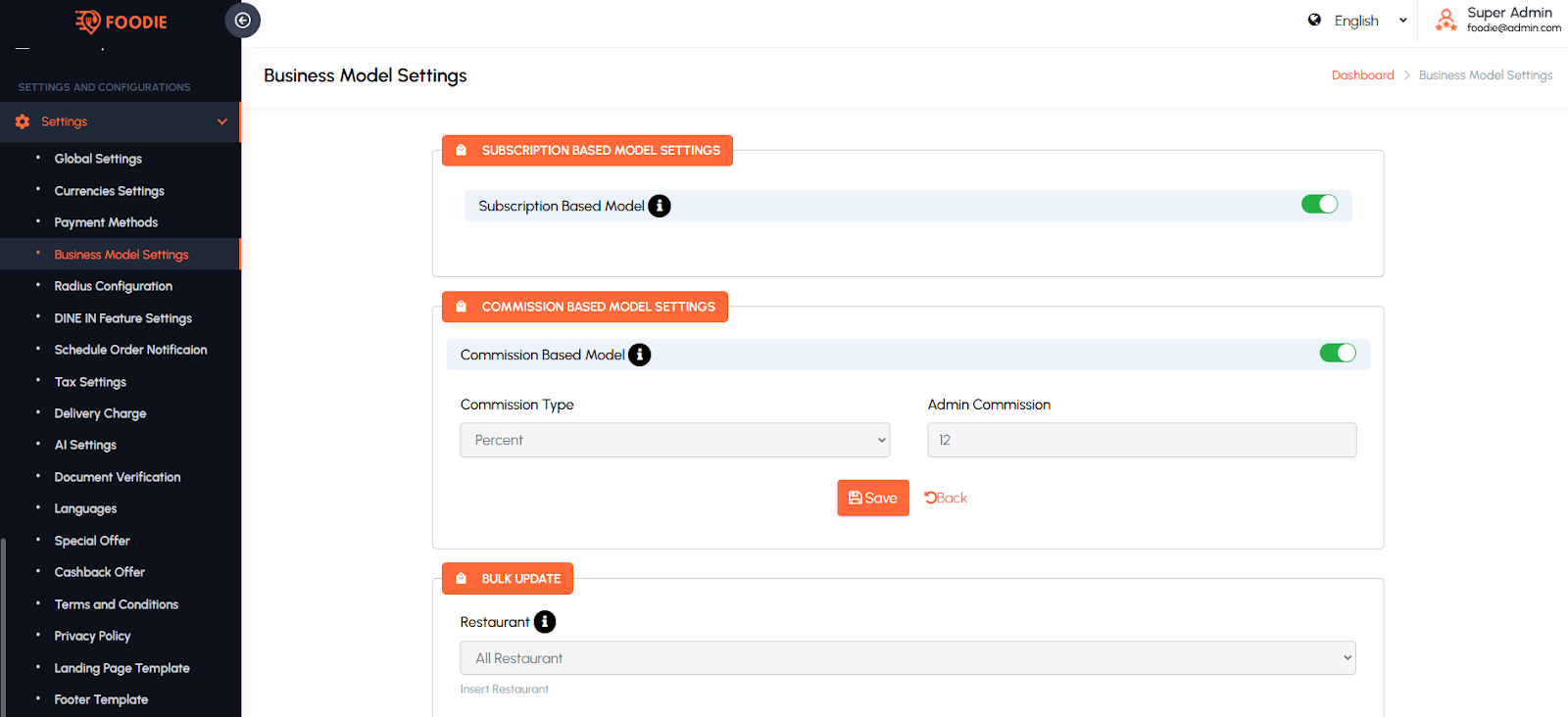This screenshot has width=1568, height=717.
Task: Open Tax Settings in the sidebar
Action: pos(90,382)
